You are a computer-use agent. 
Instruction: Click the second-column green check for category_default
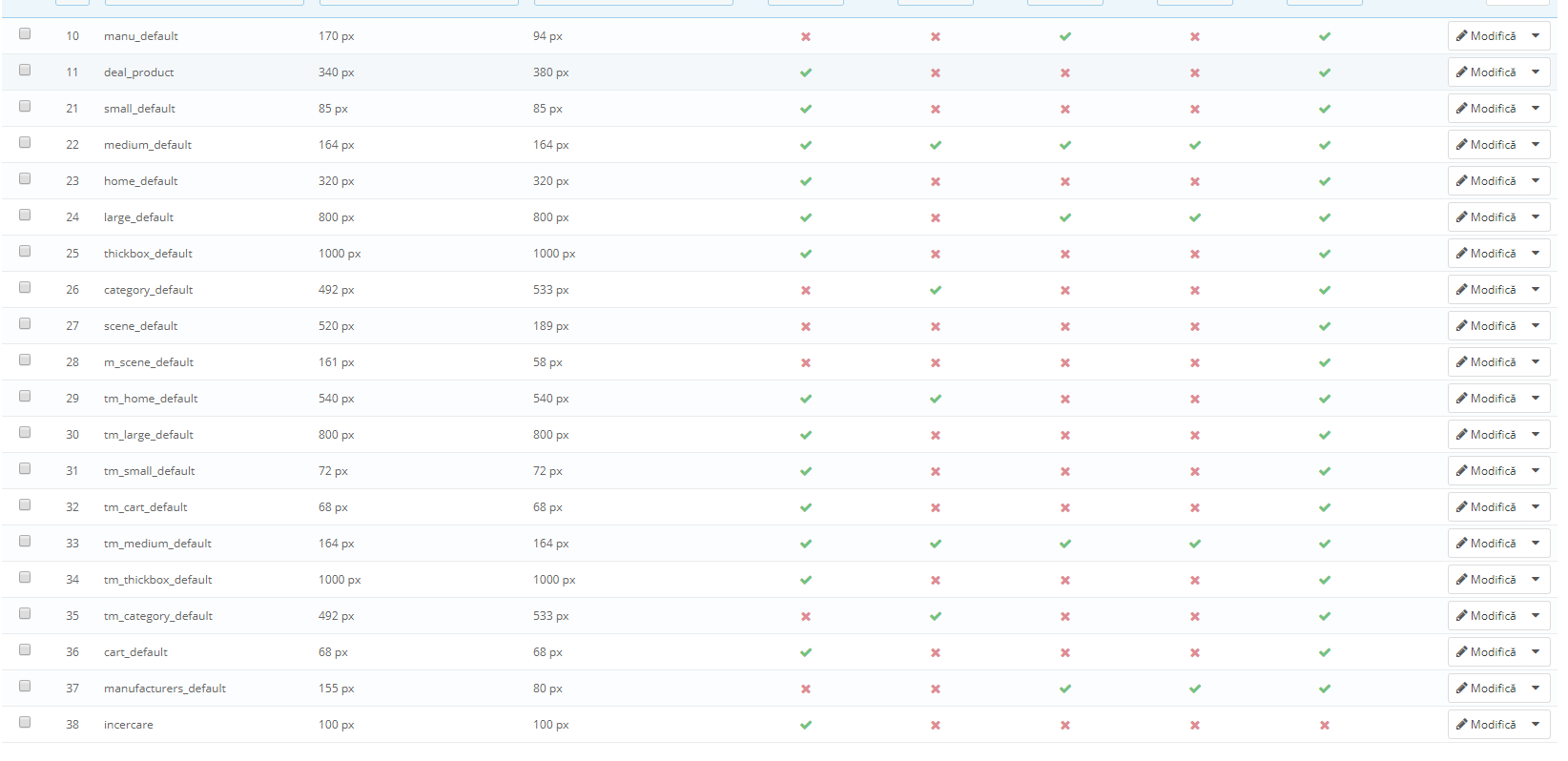pos(936,290)
